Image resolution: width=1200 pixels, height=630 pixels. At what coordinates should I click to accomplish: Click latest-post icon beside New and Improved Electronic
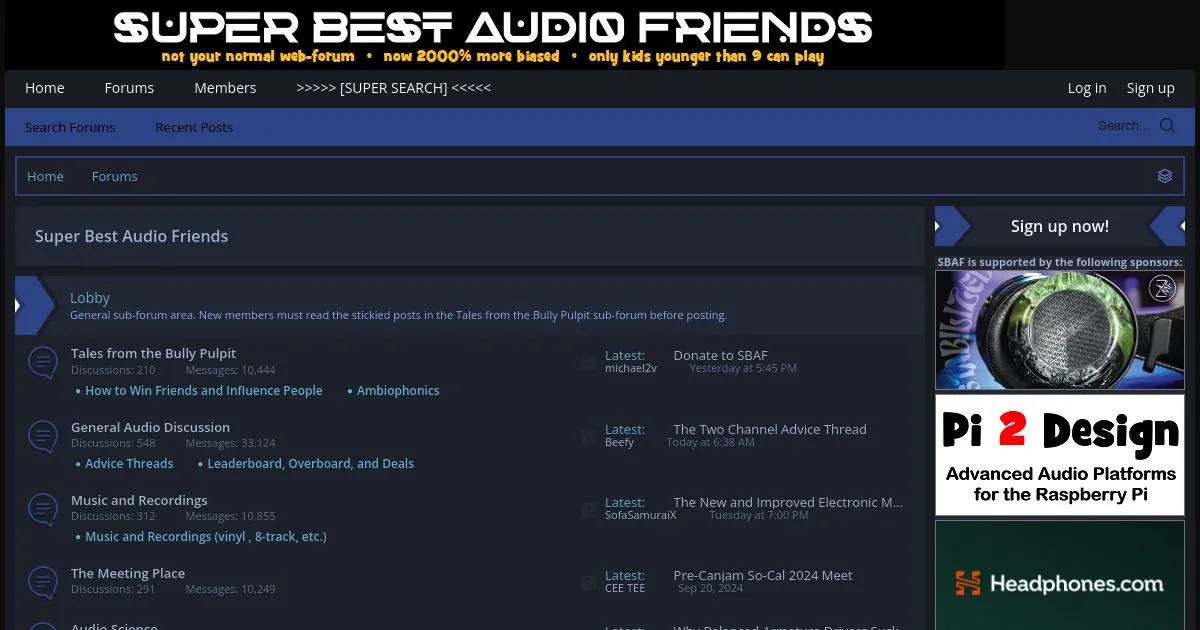click(x=589, y=510)
